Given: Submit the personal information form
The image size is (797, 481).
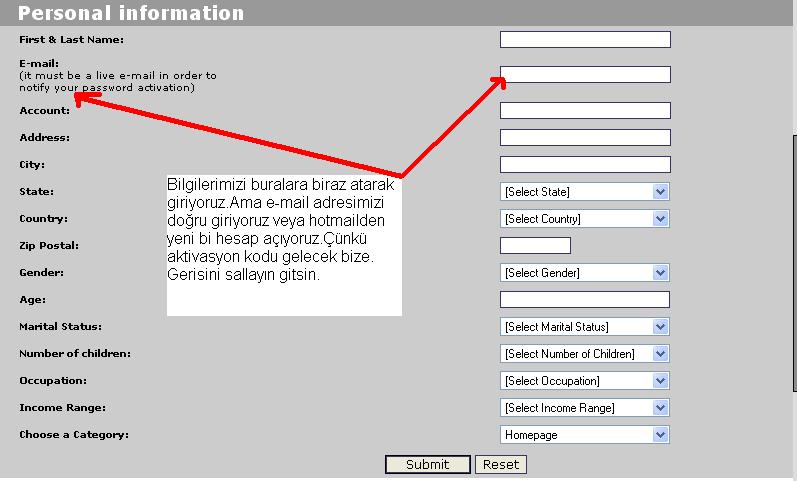Looking at the screenshot, I should tap(427, 464).
